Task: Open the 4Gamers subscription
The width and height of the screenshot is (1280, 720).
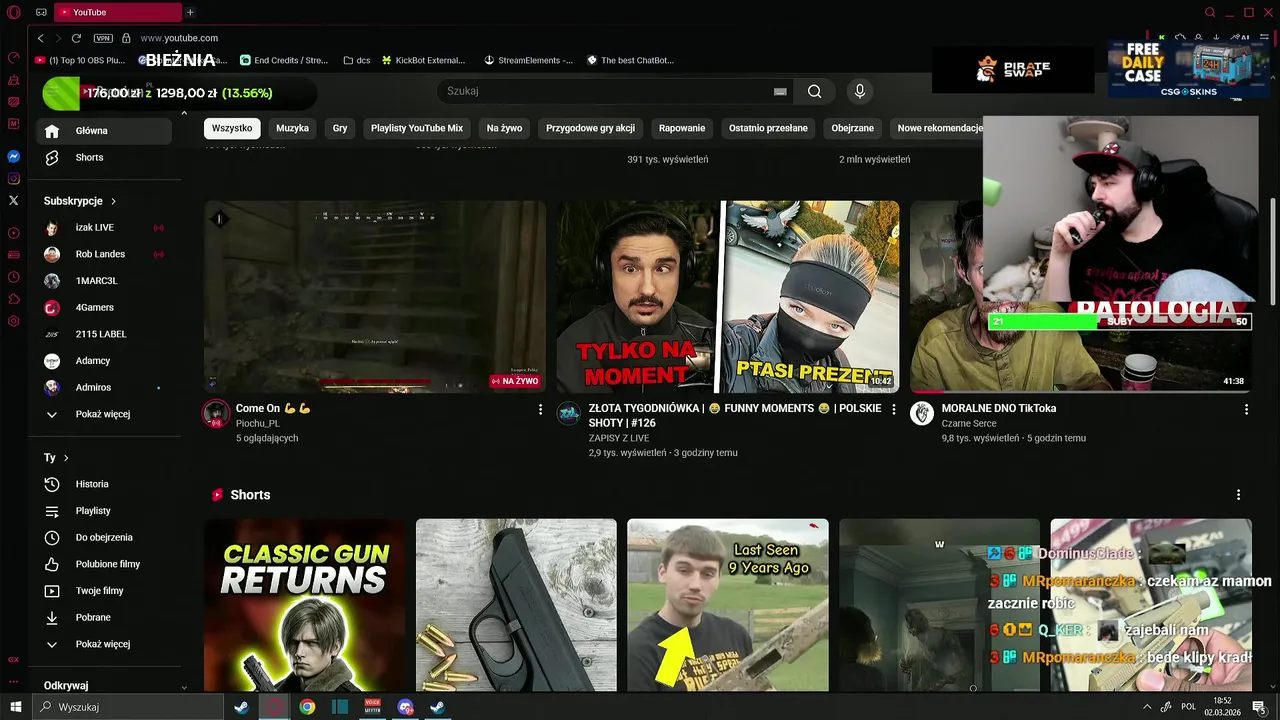Action: (104, 308)
